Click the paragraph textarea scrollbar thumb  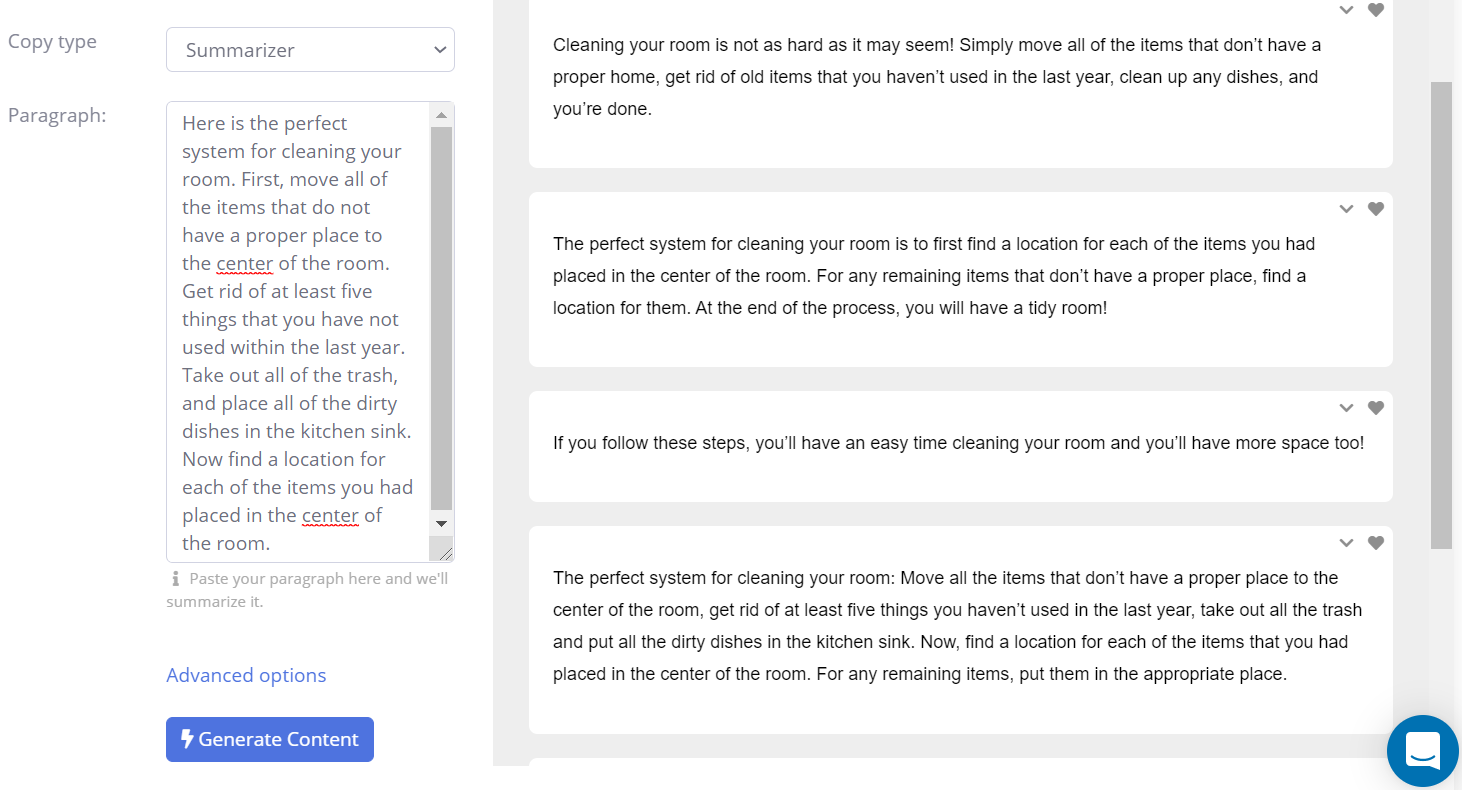441,315
